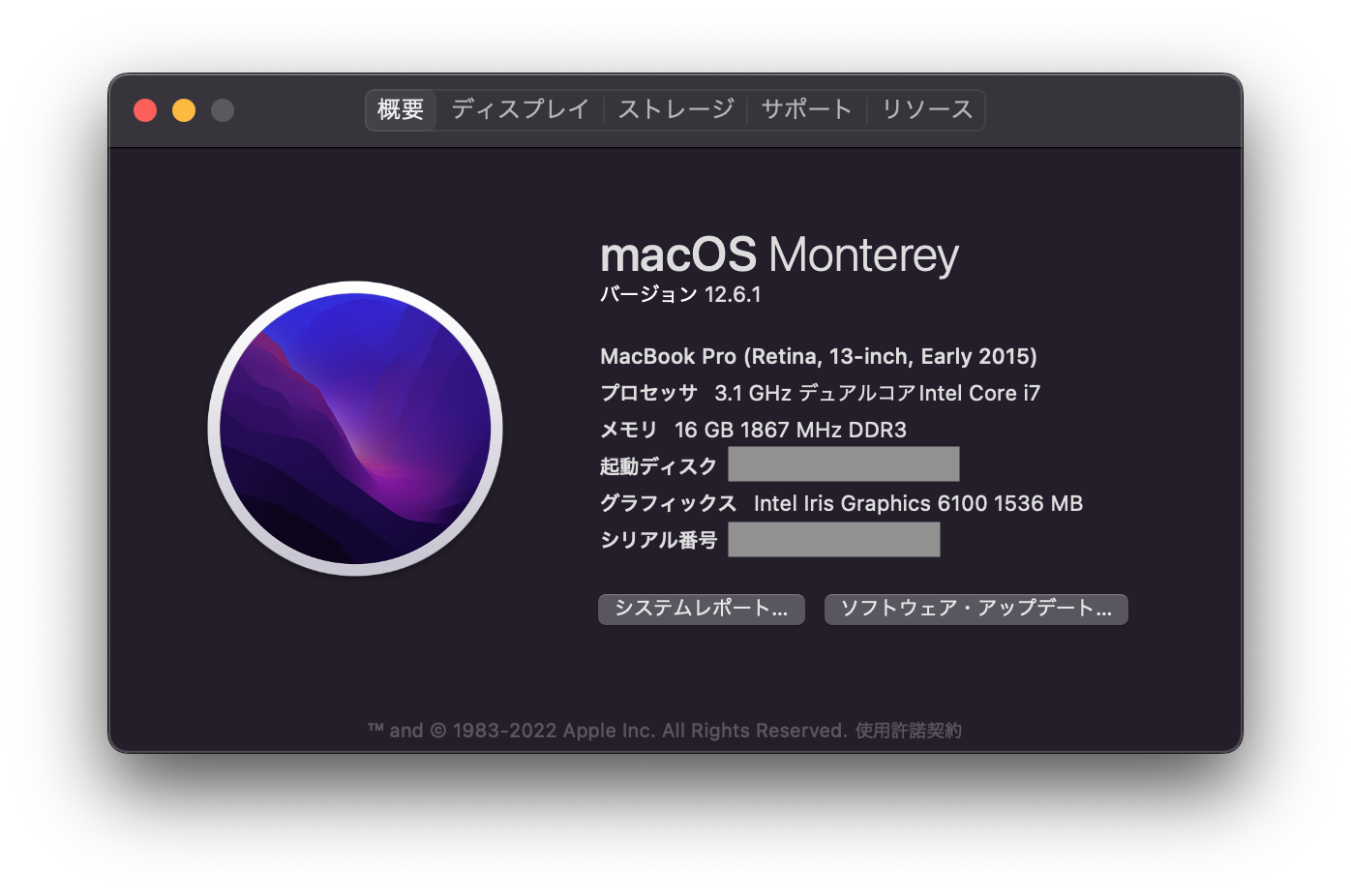Click the macOS Monterey wallpaper logo

click(355, 429)
